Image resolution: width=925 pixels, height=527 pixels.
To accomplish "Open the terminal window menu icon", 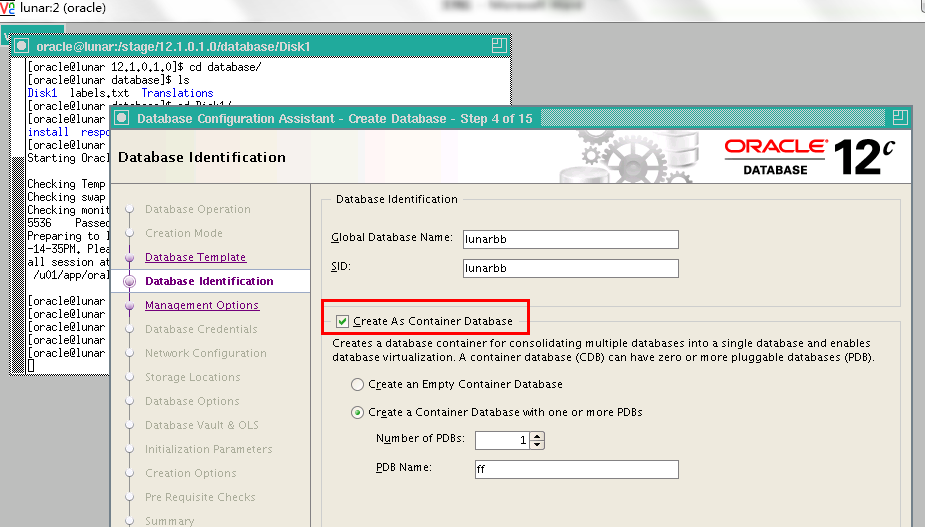I will [x=22, y=46].
